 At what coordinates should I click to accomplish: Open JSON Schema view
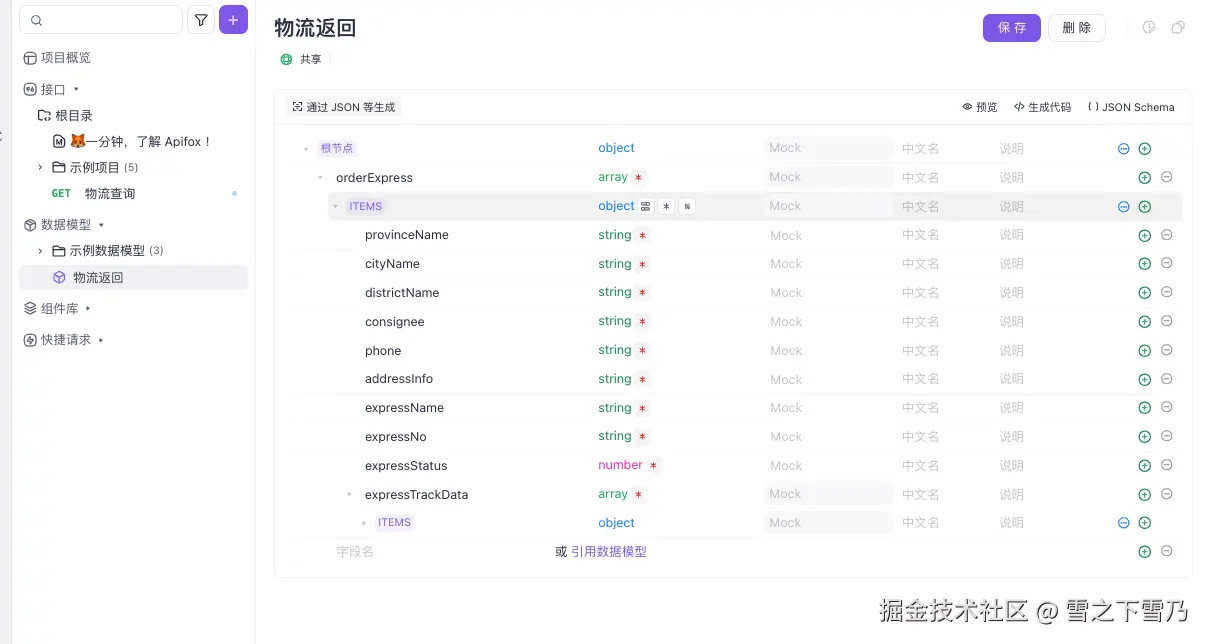tap(1131, 107)
